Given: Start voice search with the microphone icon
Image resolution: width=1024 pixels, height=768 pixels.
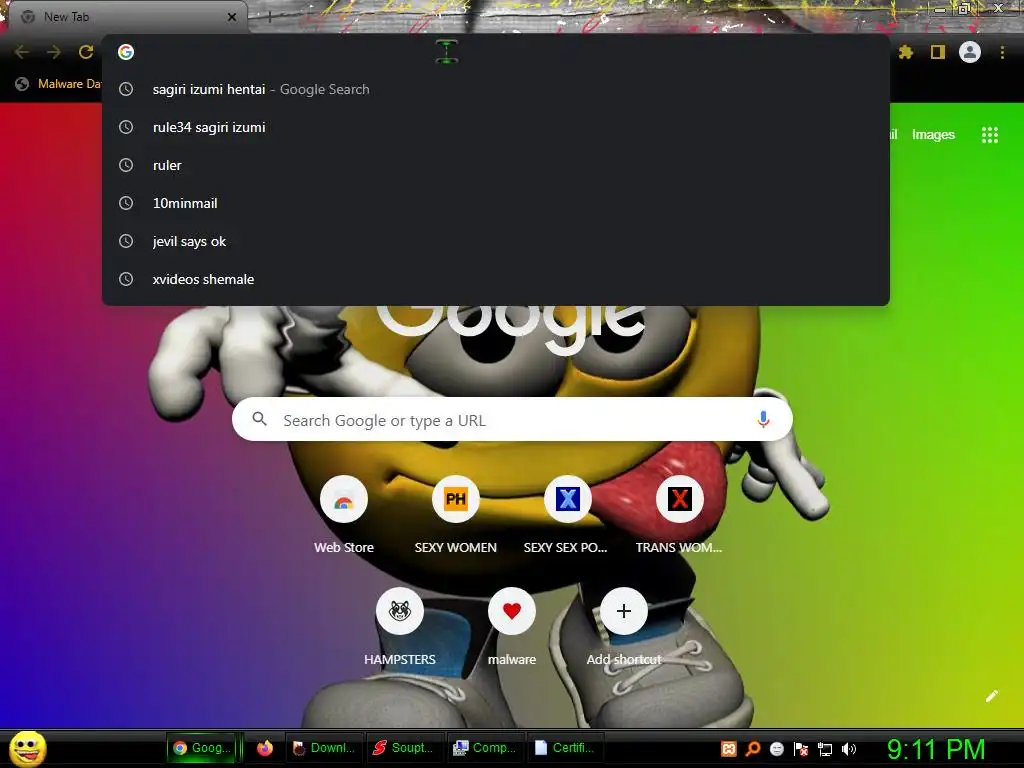Looking at the screenshot, I should point(763,419).
